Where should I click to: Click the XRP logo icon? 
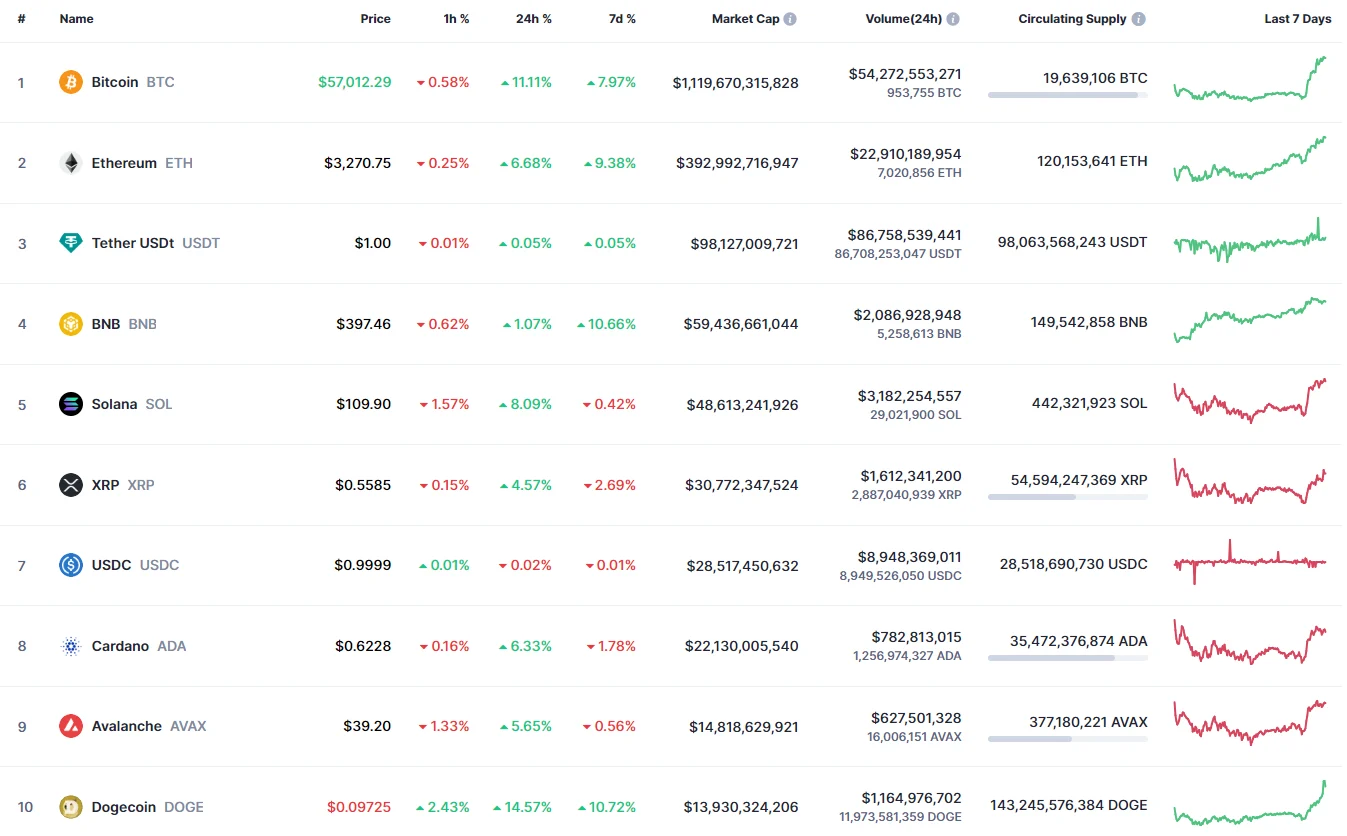click(71, 485)
